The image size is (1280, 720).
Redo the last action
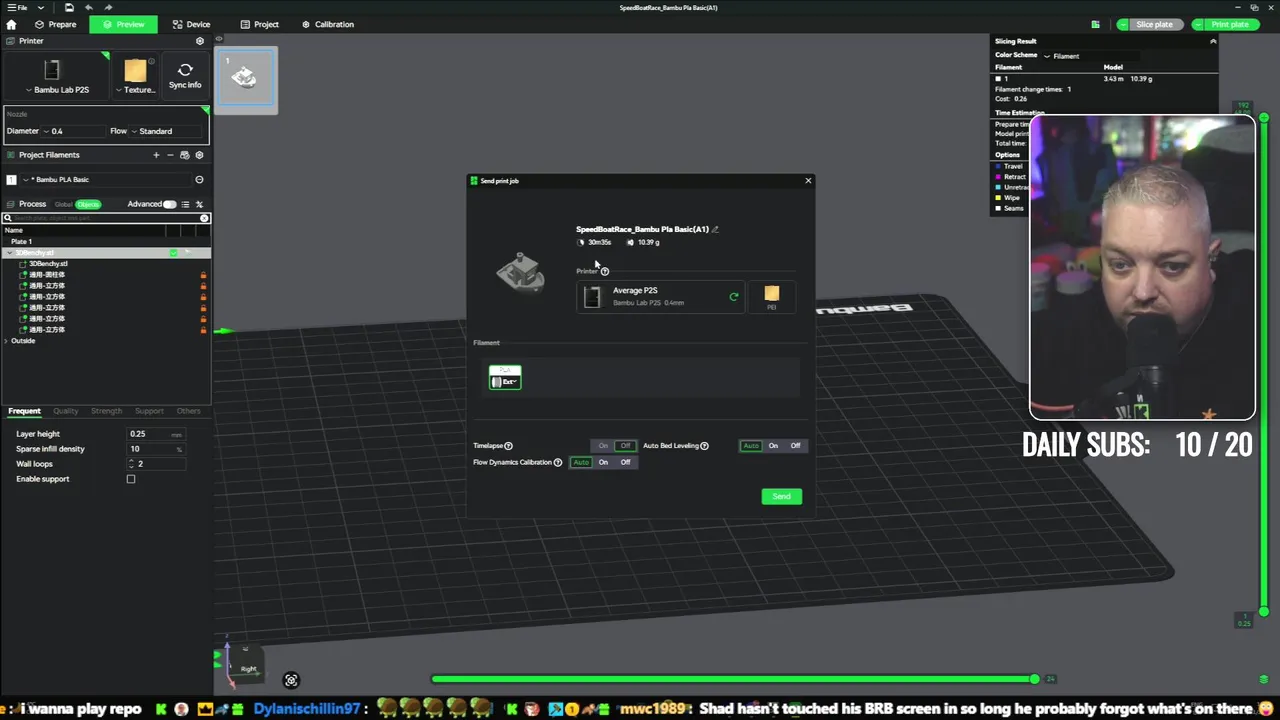pyautogui.click(x=108, y=7)
